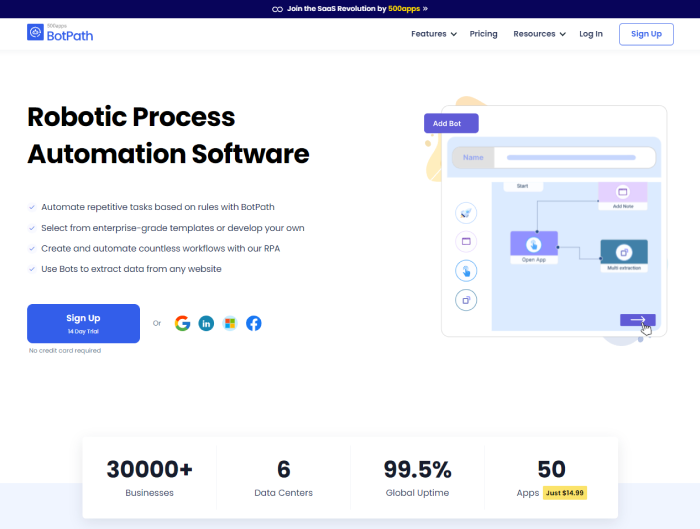Click checkmark beside enterprise-grade templates line
This screenshot has height=529, width=700.
tap(32, 228)
